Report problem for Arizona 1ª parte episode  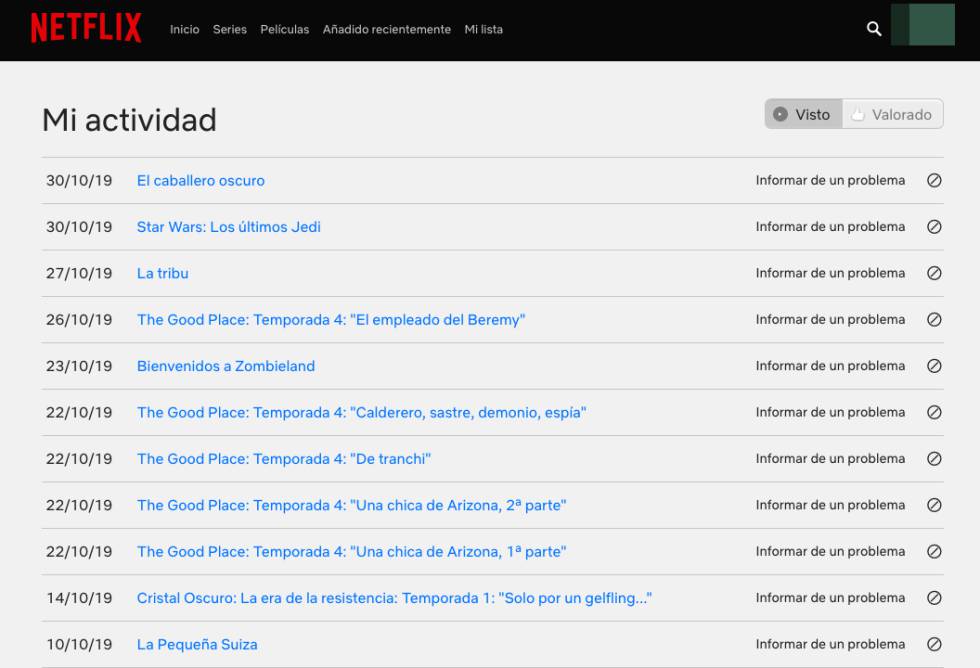coord(830,552)
